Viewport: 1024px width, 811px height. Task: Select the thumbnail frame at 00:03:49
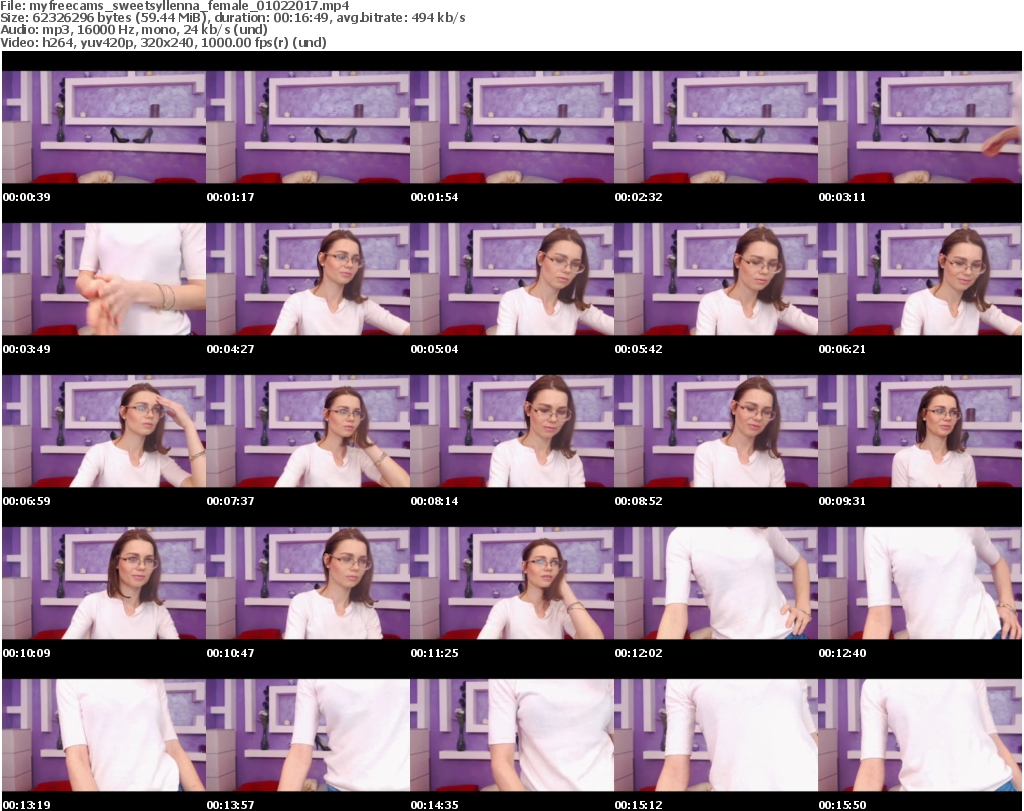point(104,279)
